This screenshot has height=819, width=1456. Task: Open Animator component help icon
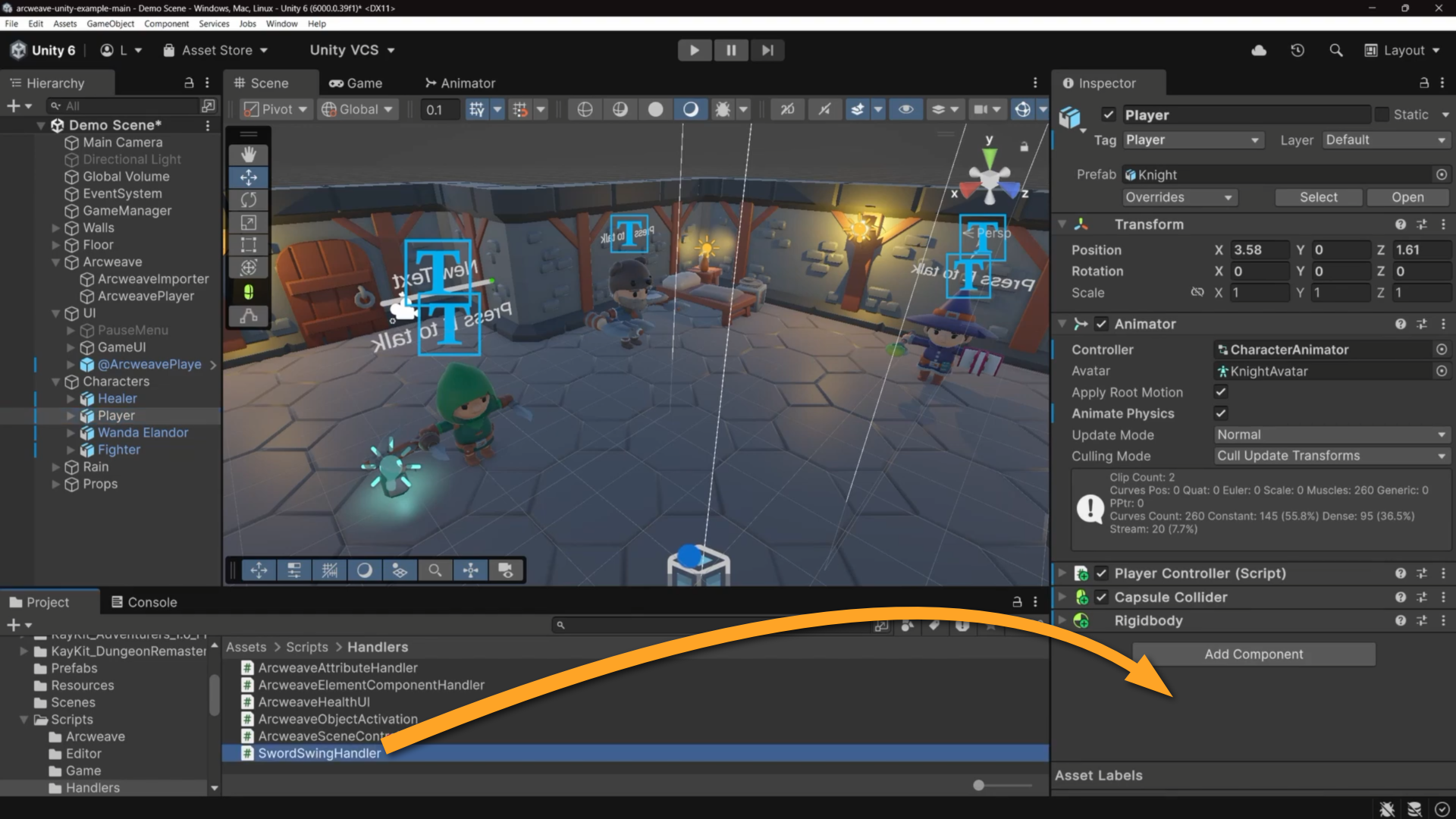(x=1400, y=324)
